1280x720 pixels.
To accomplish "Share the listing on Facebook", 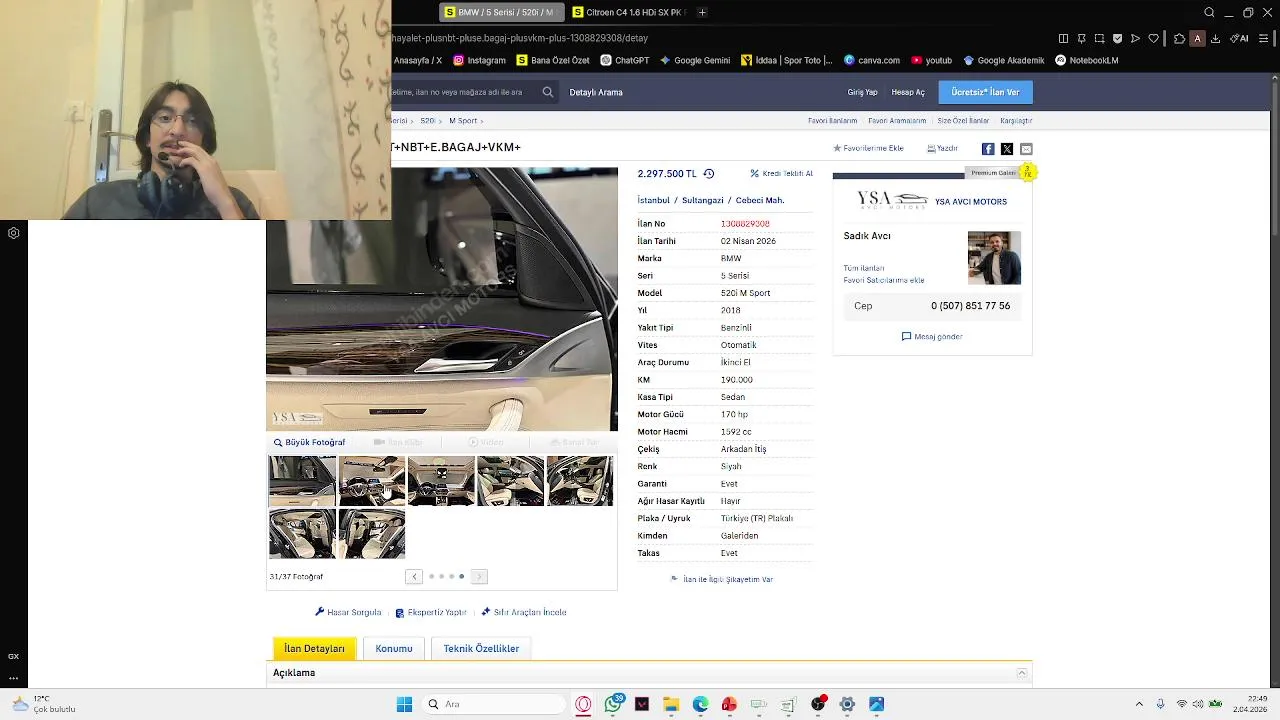I will click(988, 149).
